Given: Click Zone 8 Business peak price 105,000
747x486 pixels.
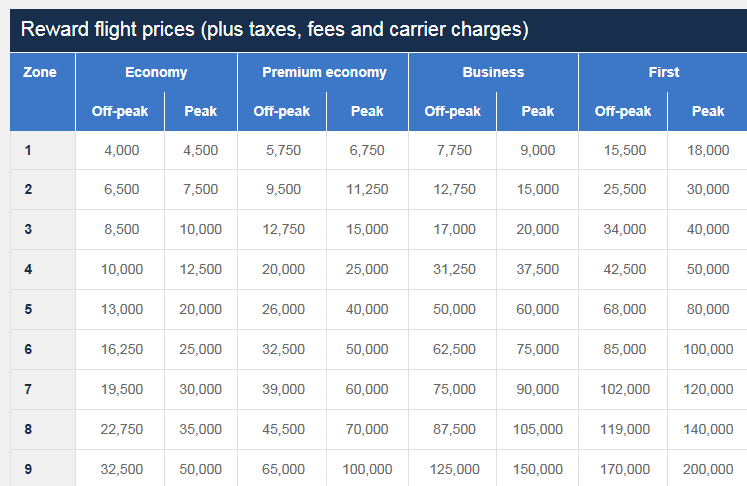Looking at the screenshot, I should click(538, 429).
